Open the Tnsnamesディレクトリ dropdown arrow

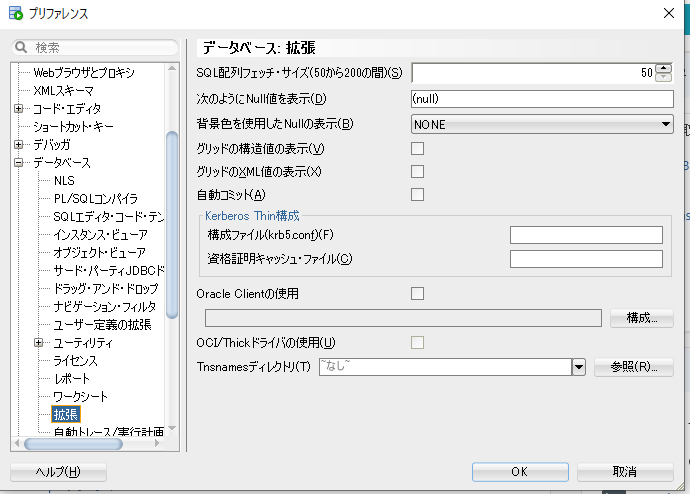[x=578, y=367]
